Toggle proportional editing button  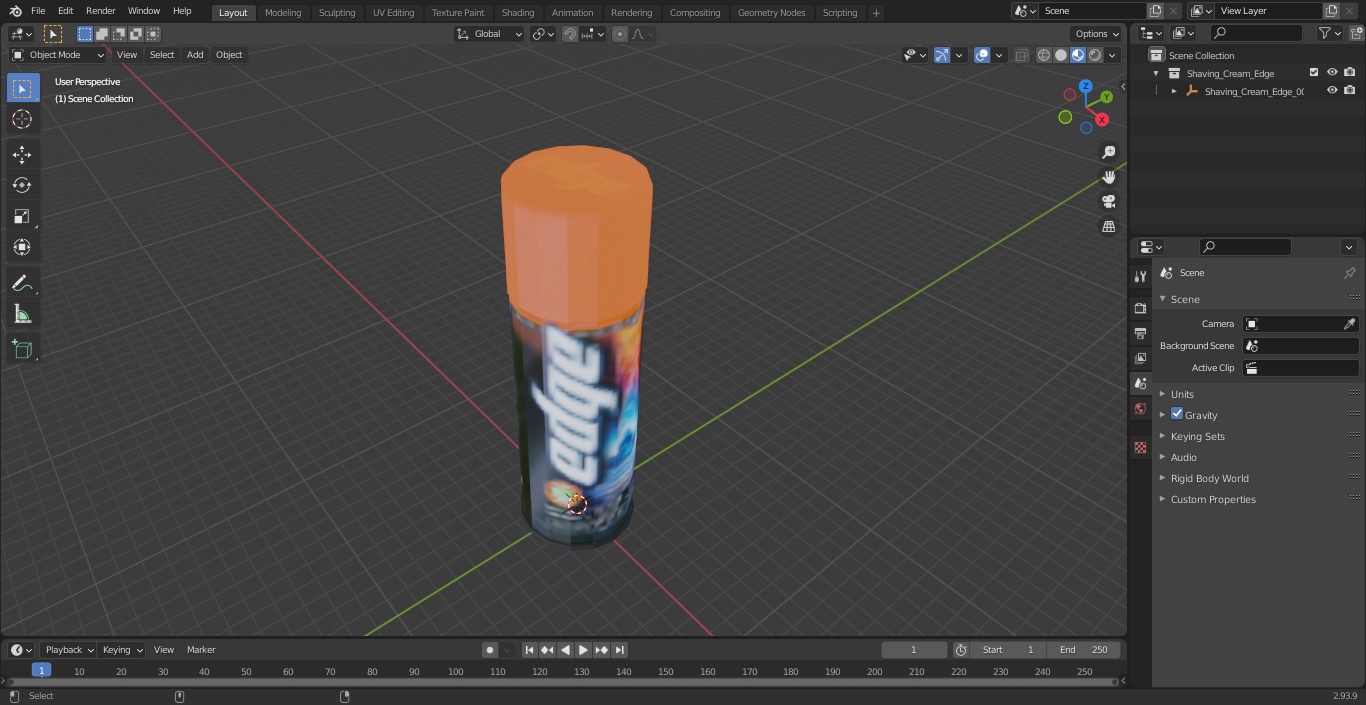[620, 34]
